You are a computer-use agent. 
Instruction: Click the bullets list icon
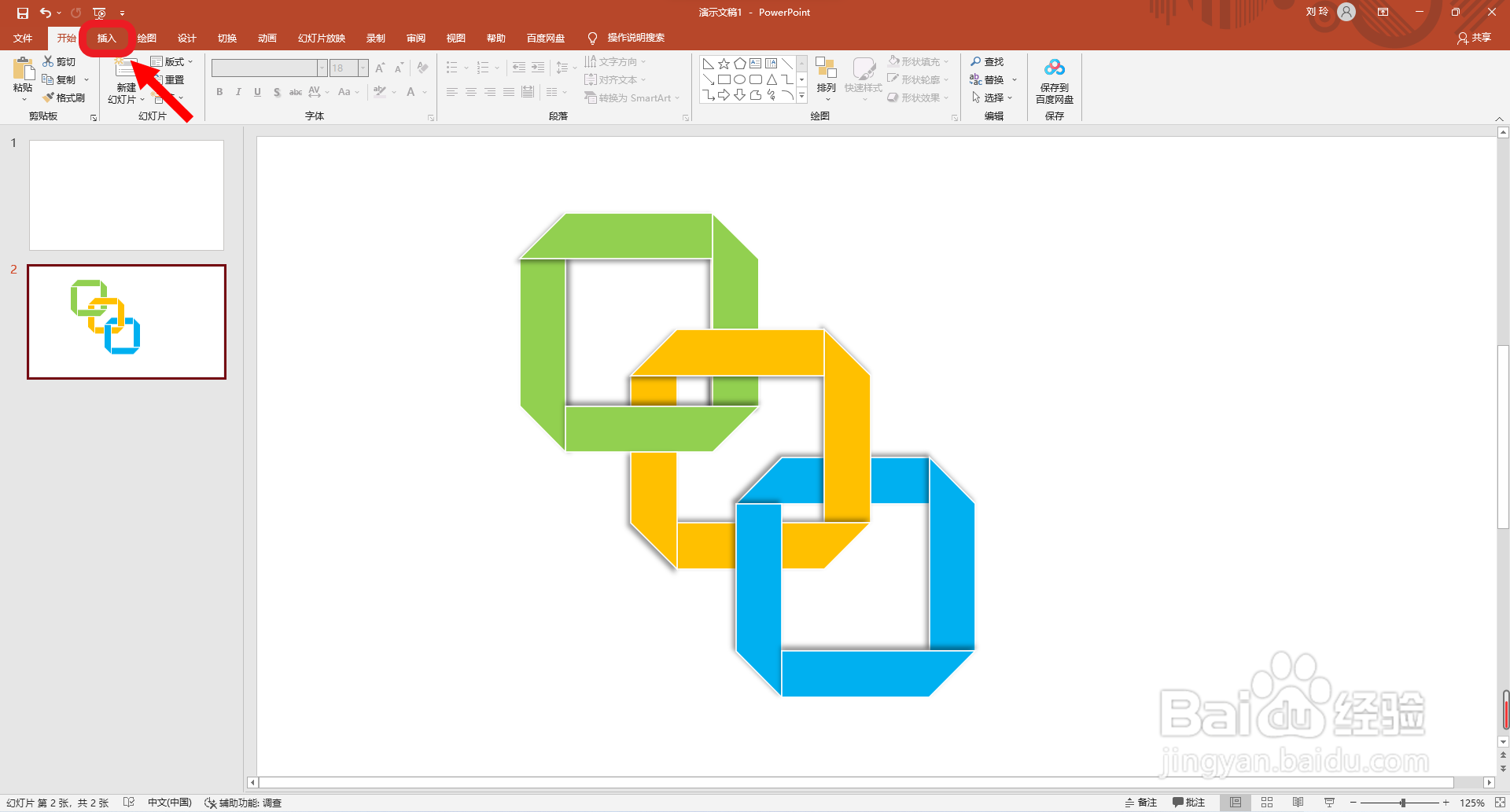click(x=451, y=68)
